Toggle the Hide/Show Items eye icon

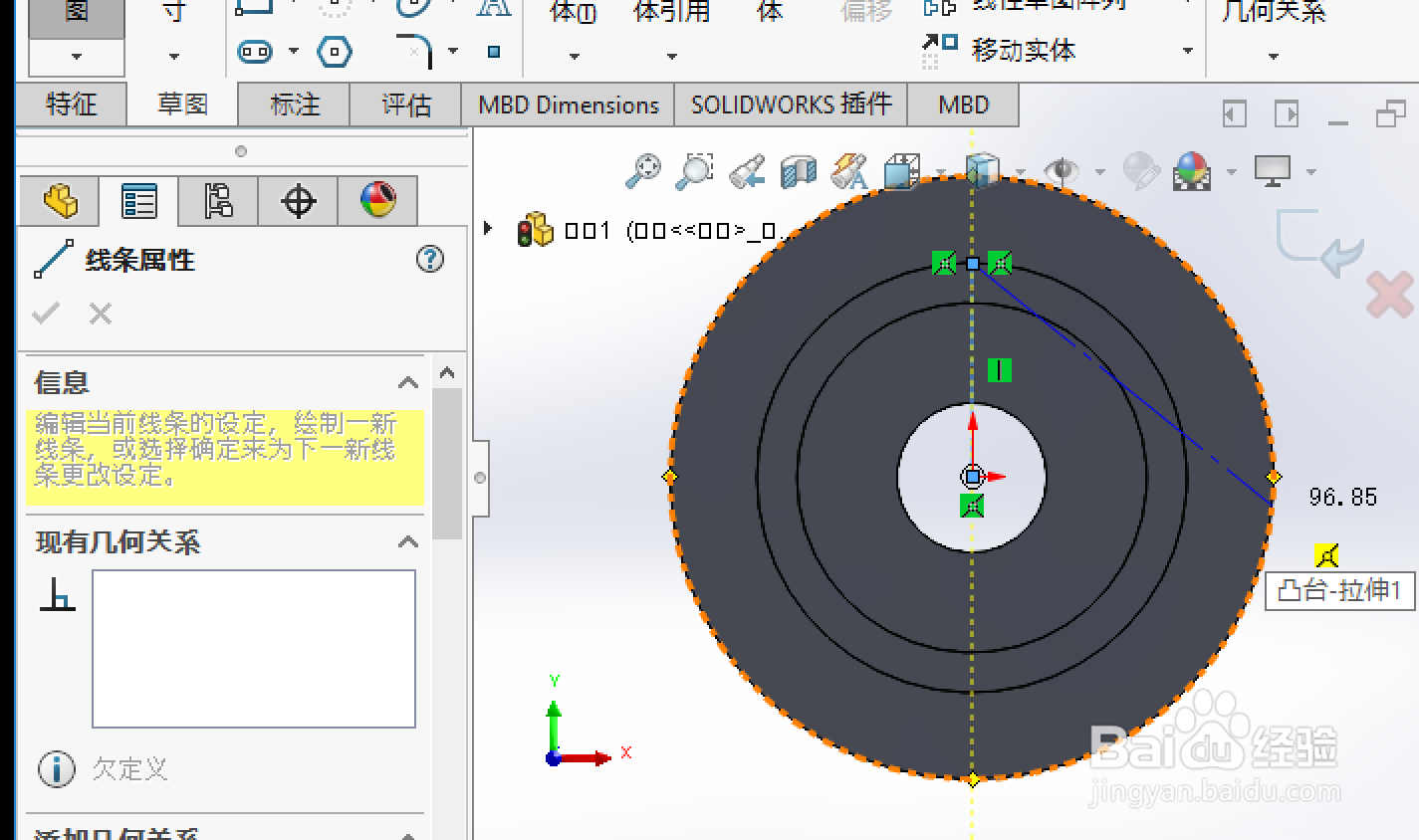coord(1062,169)
